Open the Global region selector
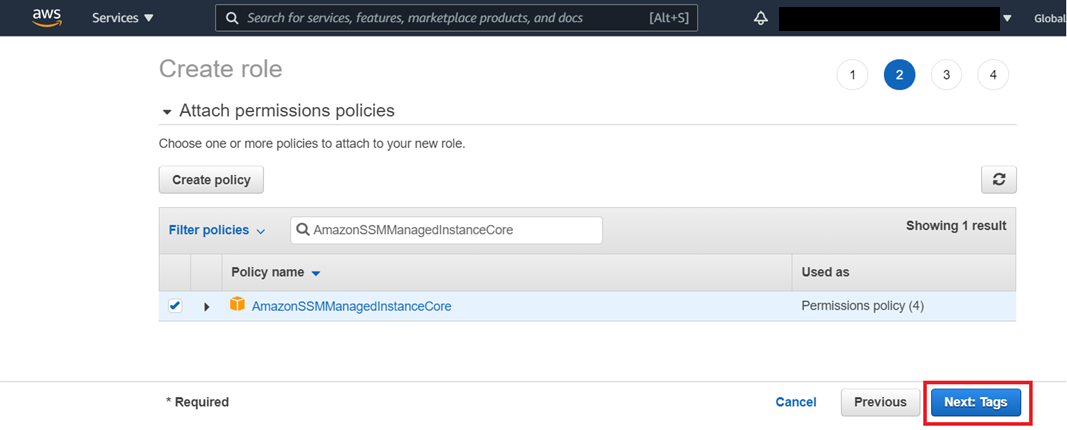 click(1050, 18)
